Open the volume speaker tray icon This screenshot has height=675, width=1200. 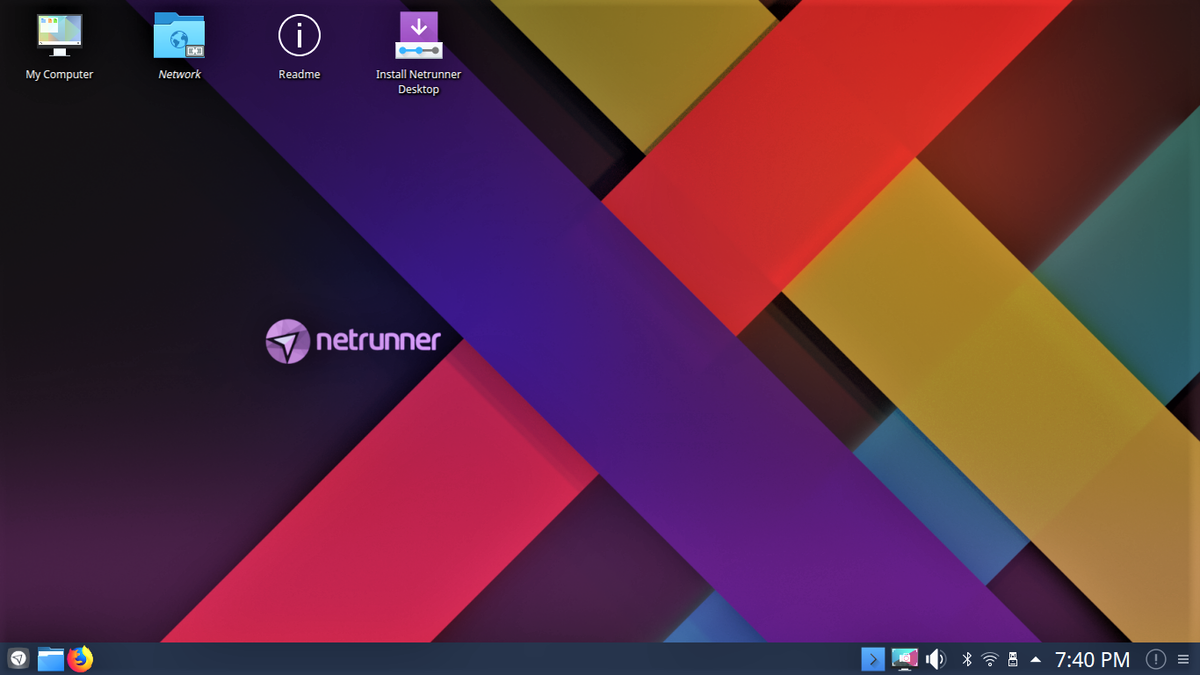[936, 659]
